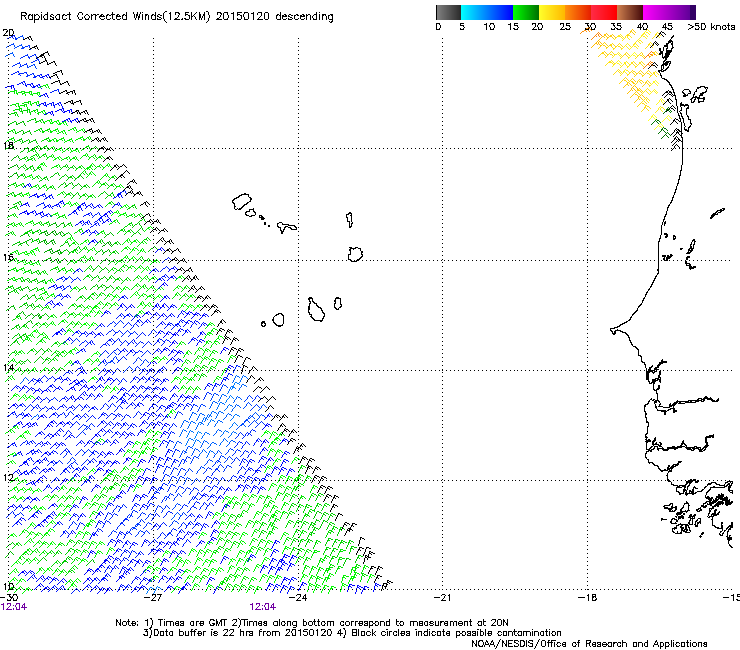Click the '14' latitude axis label
This screenshot has height=650, width=740.
(x=8, y=368)
